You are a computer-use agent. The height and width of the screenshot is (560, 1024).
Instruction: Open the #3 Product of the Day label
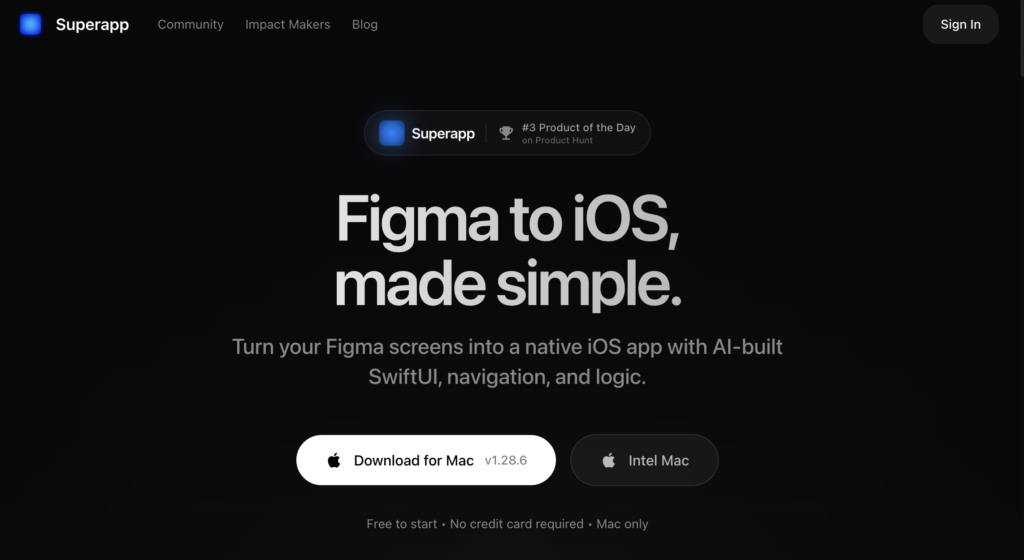pyautogui.click(x=579, y=127)
